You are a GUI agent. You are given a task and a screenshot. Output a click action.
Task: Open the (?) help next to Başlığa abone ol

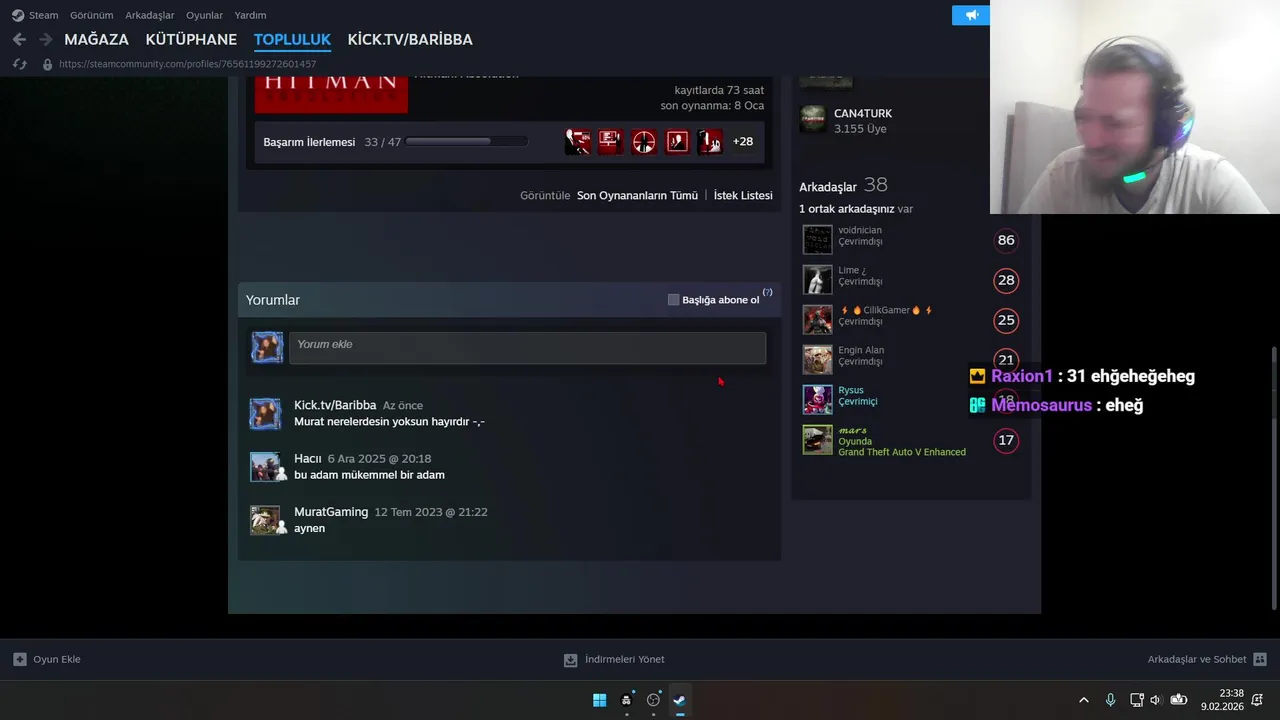[x=767, y=293]
